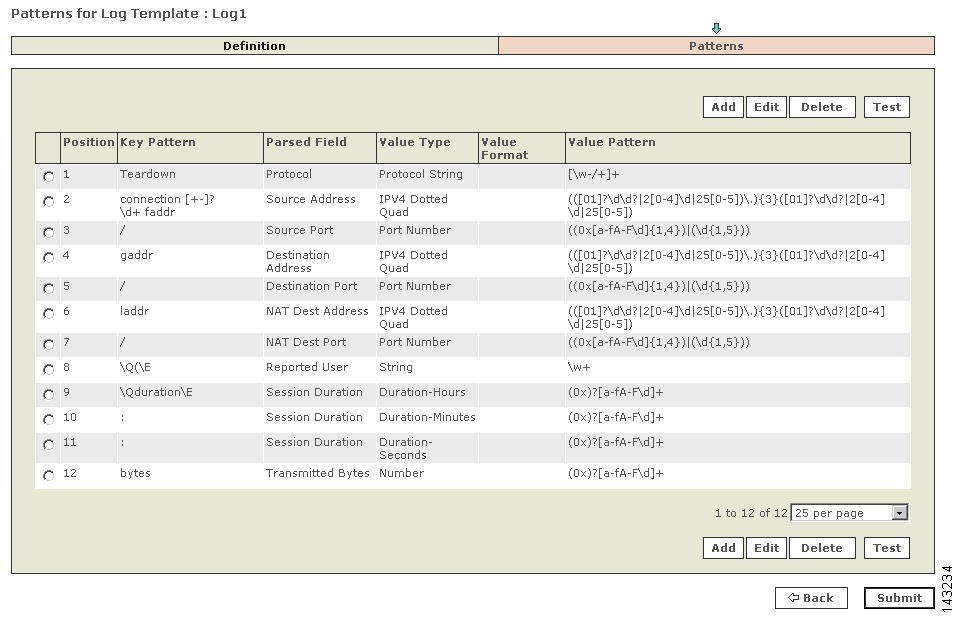Select the Destination Port pattern at position 5
955x617 pixels.
48,287
